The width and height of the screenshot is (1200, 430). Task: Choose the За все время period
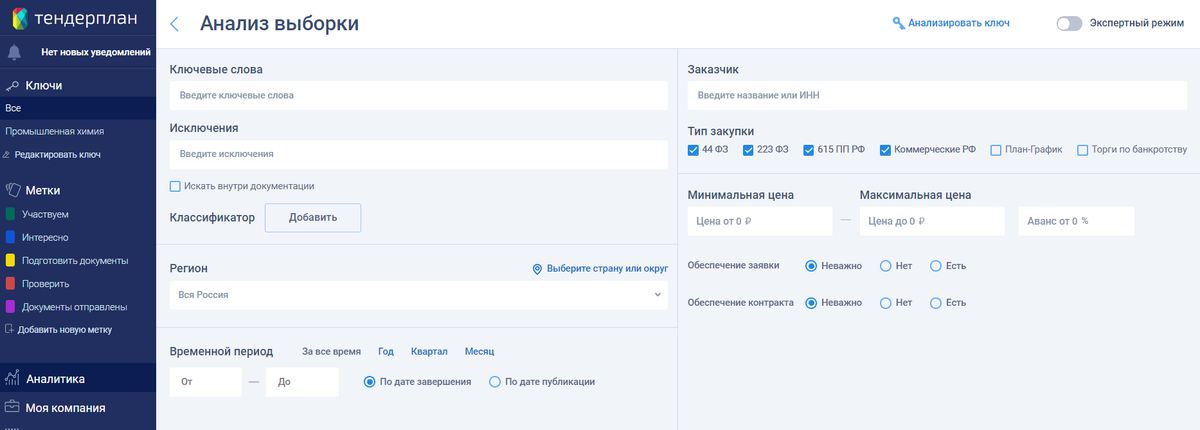[332, 352]
